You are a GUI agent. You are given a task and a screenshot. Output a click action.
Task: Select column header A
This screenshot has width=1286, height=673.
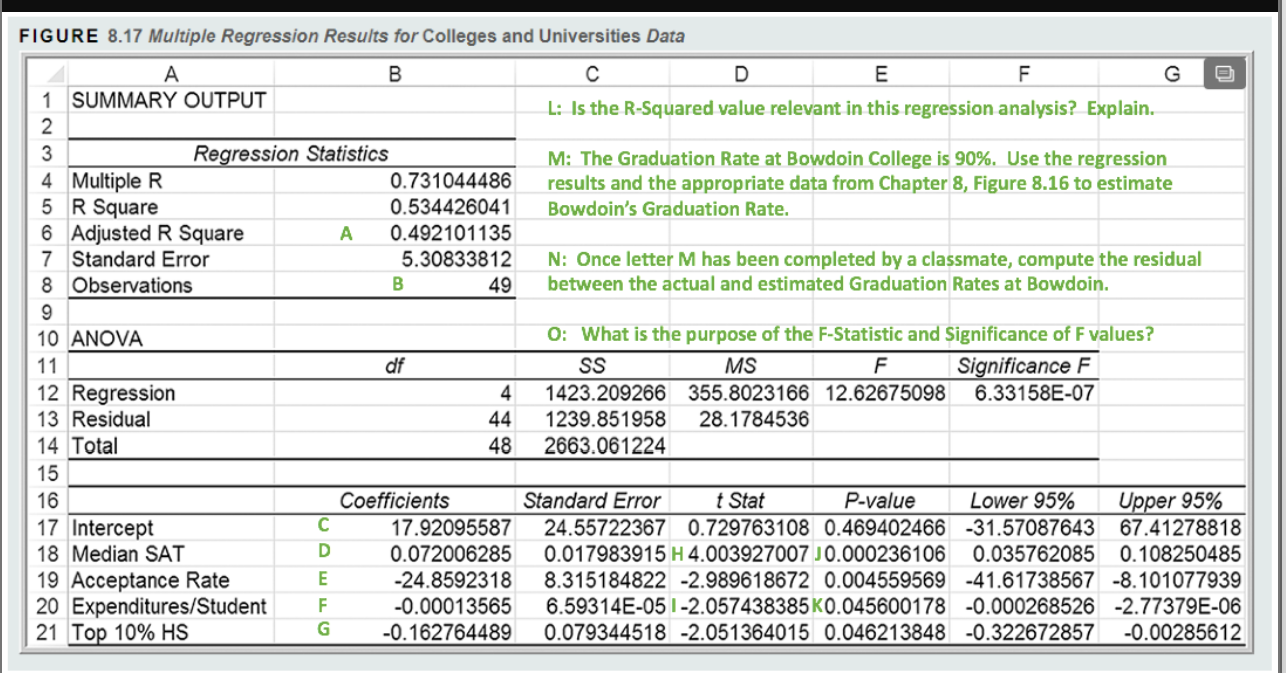(x=171, y=73)
